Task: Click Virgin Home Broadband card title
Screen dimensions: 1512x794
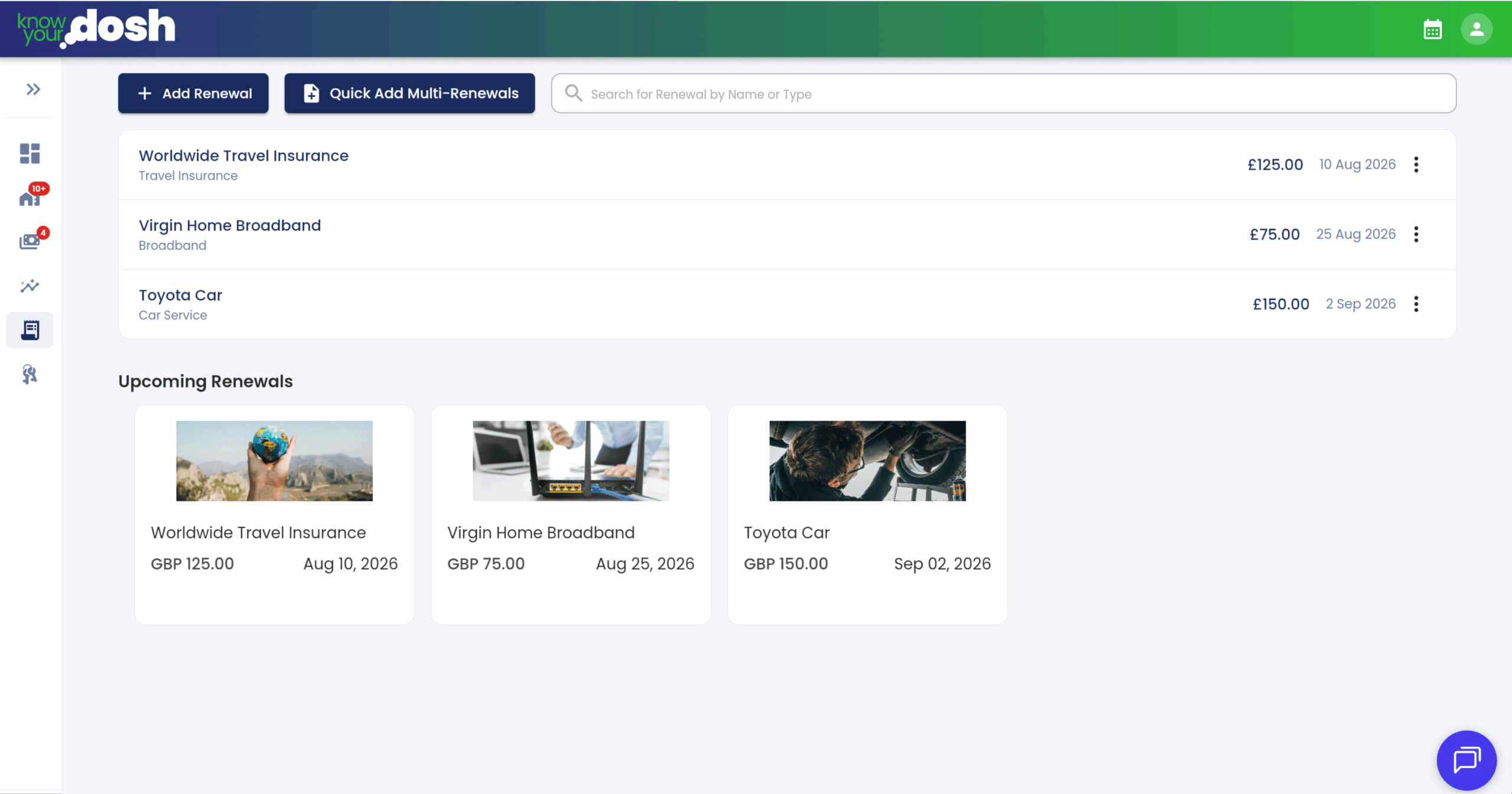Action: click(x=541, y=533)
